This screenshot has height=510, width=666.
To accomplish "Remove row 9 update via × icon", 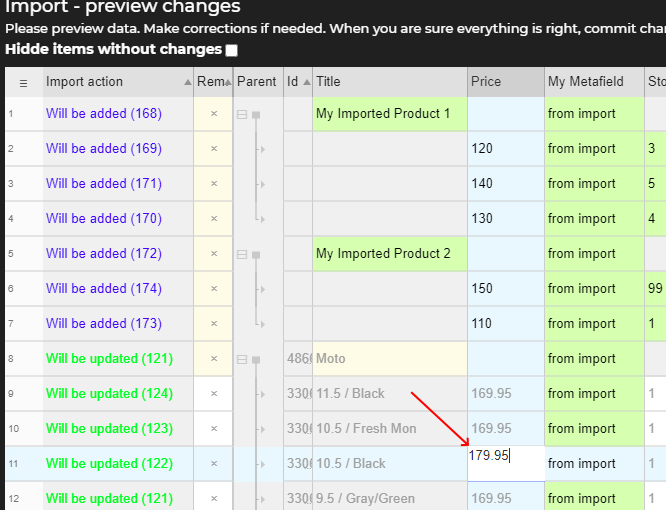I will point(213,394).
